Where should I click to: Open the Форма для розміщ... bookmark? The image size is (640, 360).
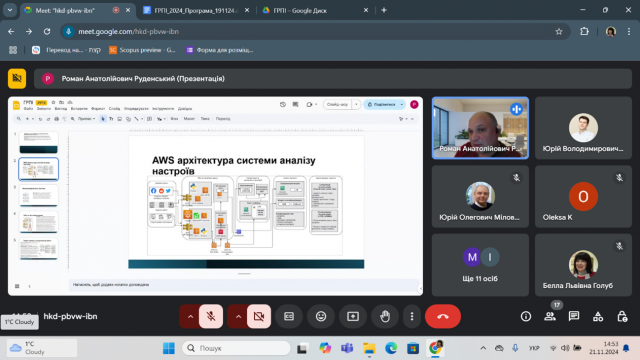click(x=220, y=50)
